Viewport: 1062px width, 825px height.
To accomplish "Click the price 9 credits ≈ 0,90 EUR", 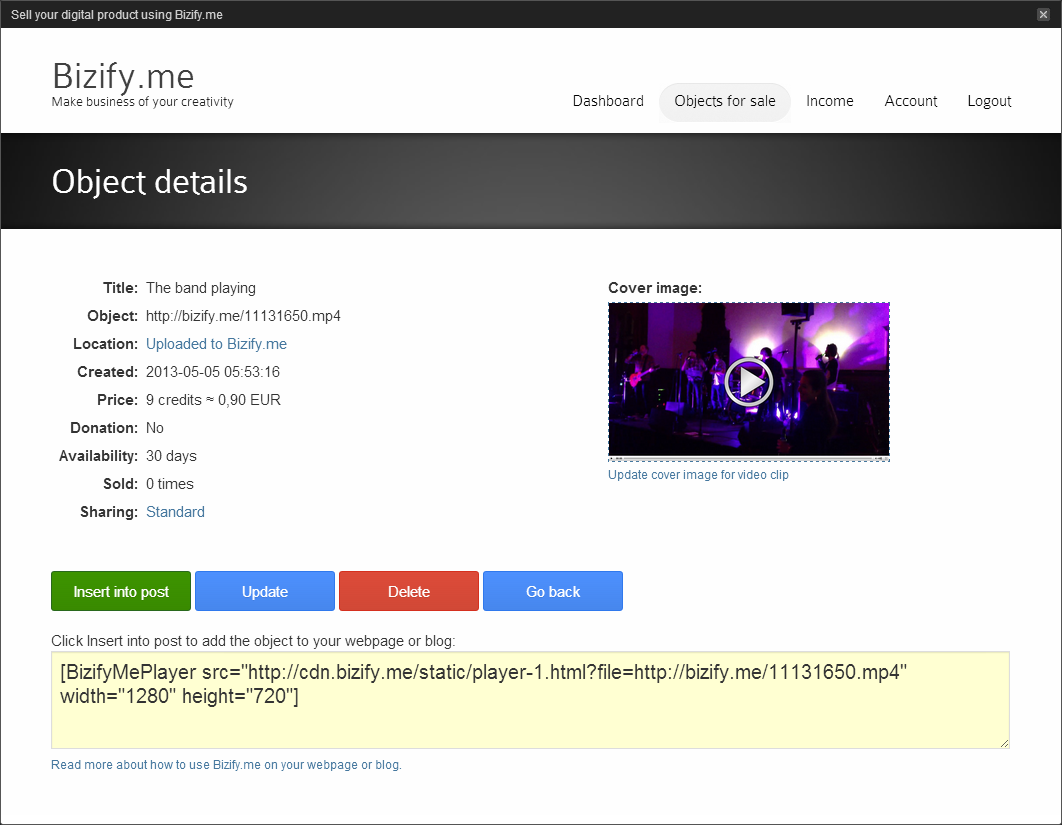I will [213, 400].
